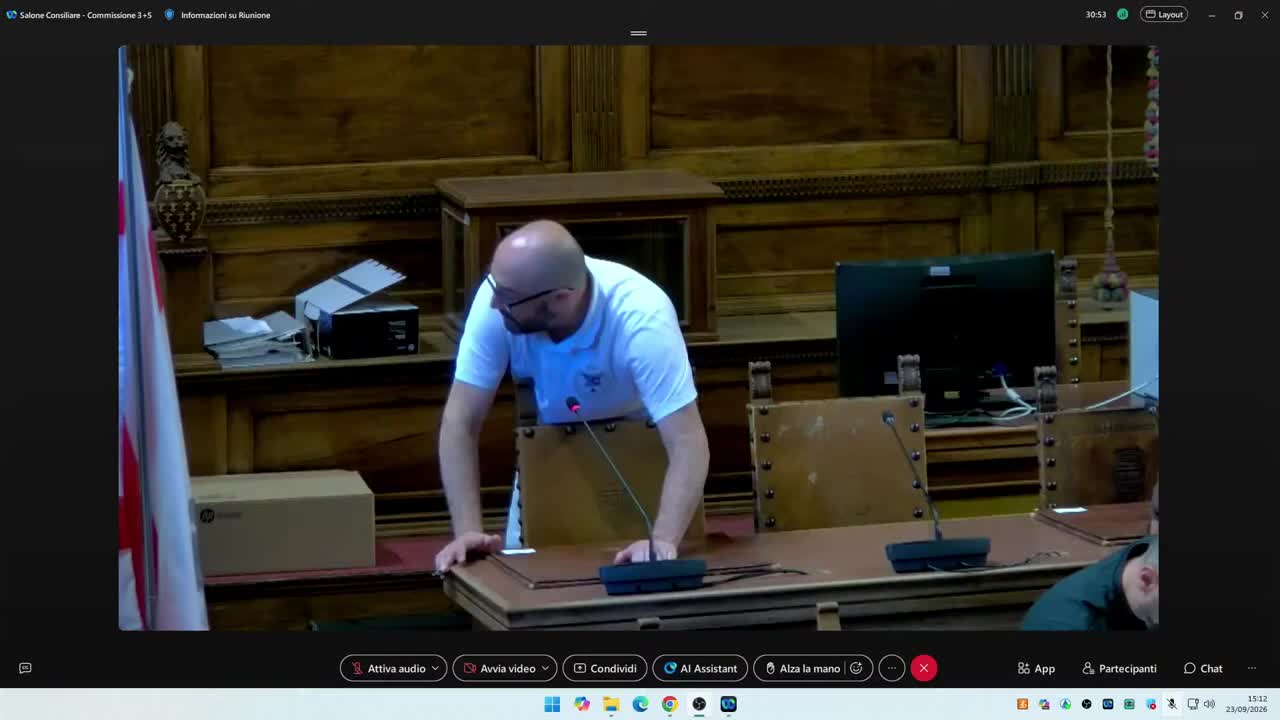1280x720 pixels.
Task: Unmute with the Attiva audio button
Action: (387, 668)
